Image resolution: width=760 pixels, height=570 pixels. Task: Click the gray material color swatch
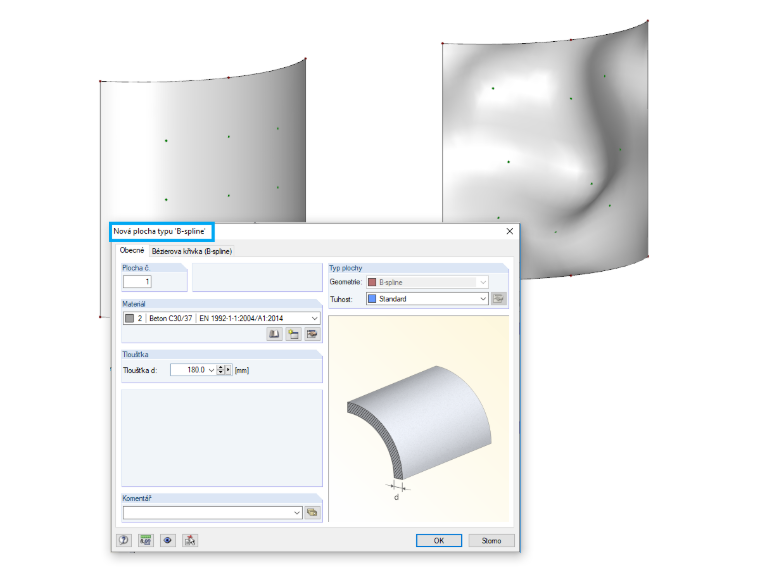(x=129, y=318)
